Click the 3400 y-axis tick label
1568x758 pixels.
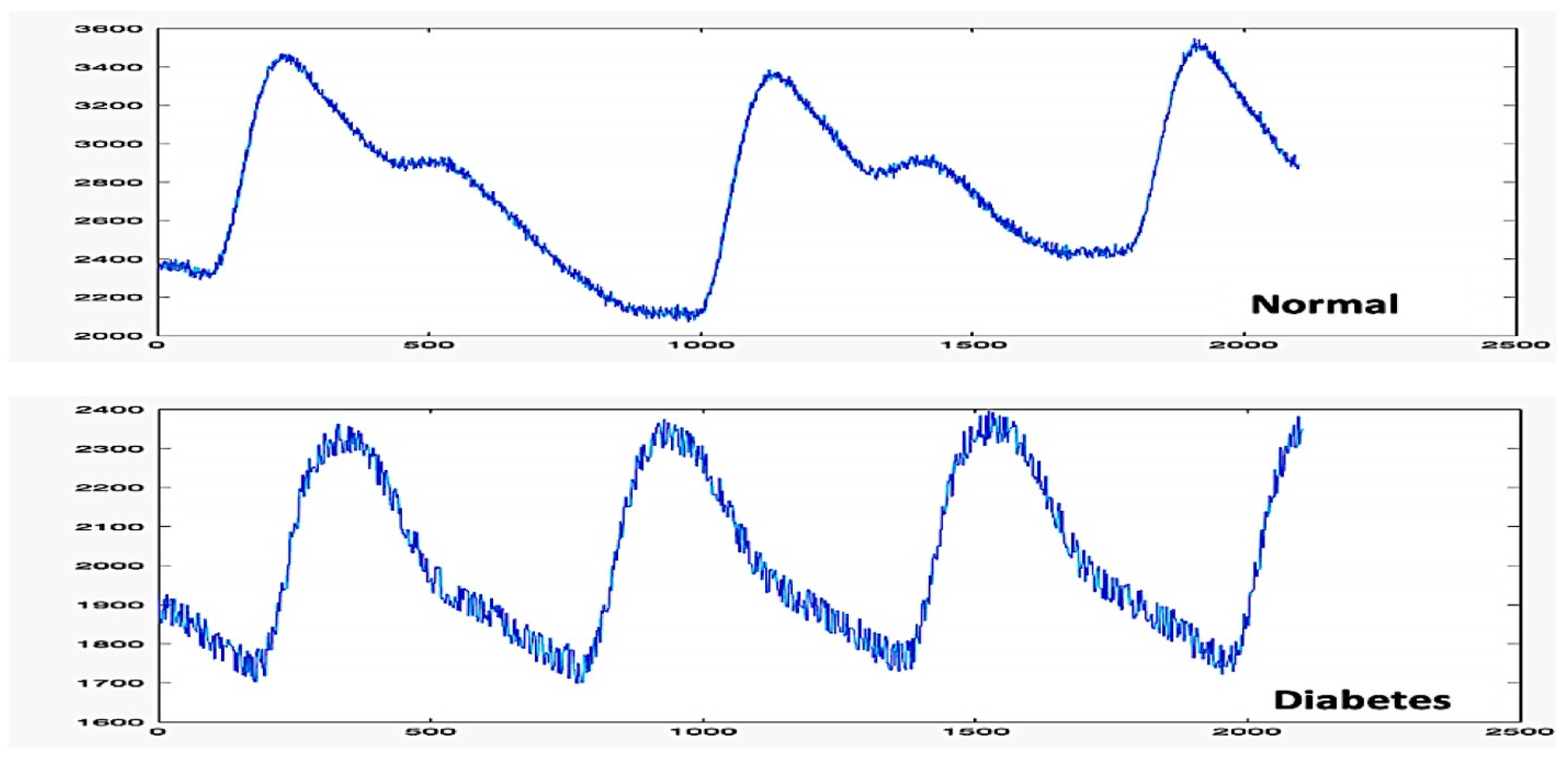108,67
